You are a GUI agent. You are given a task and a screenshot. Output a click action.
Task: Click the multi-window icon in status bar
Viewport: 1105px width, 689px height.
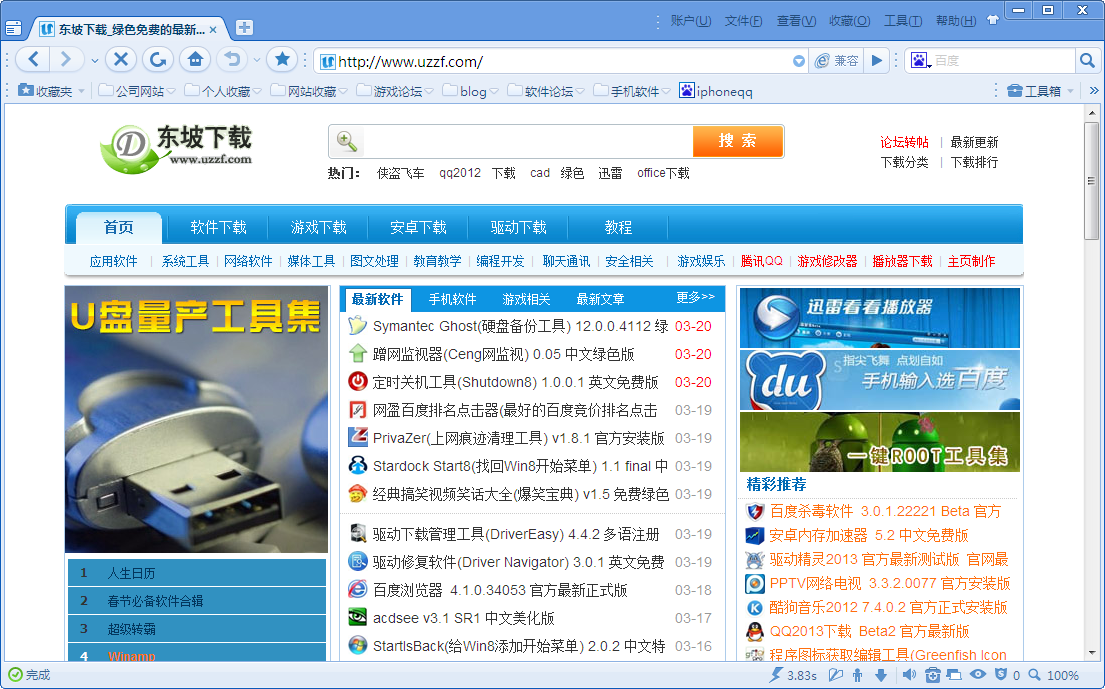[x=953, y=675]
